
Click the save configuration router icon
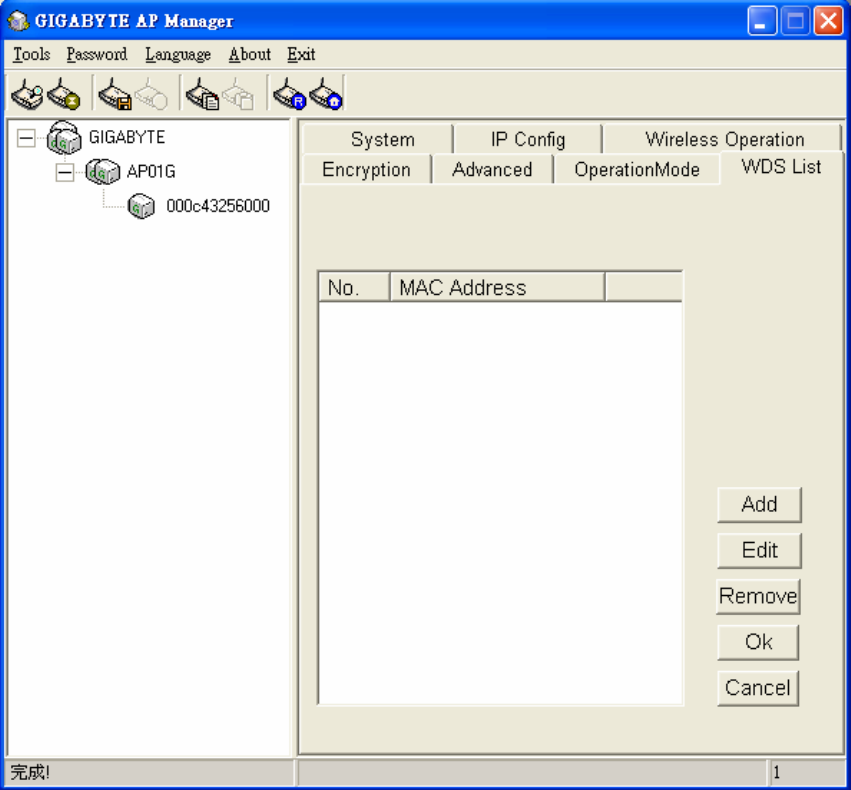(x=115, y=94)
